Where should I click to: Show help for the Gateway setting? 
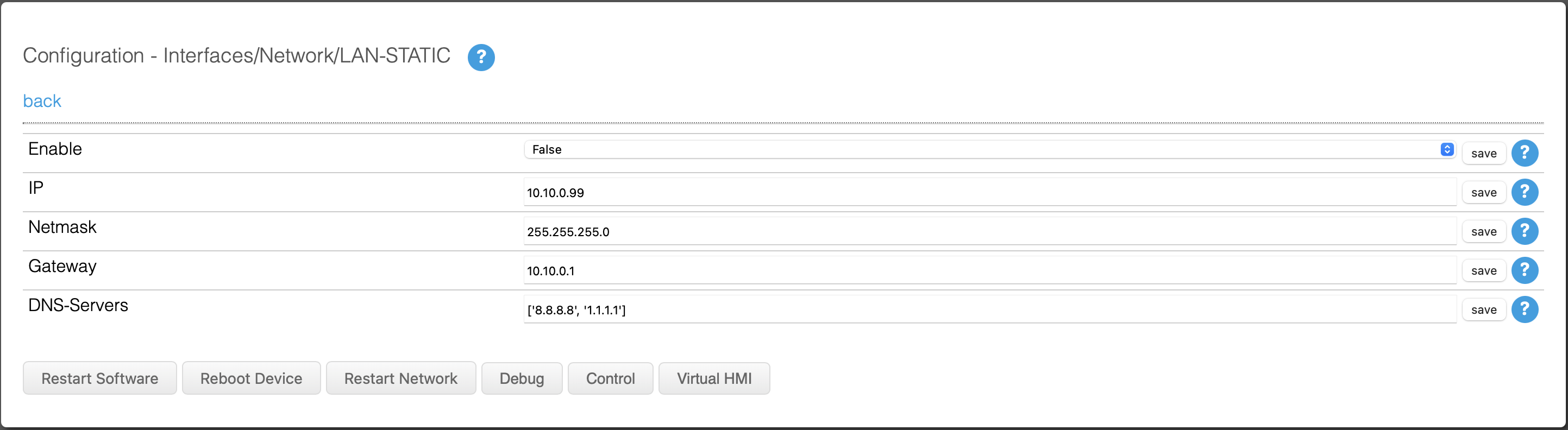point(1524,270)
